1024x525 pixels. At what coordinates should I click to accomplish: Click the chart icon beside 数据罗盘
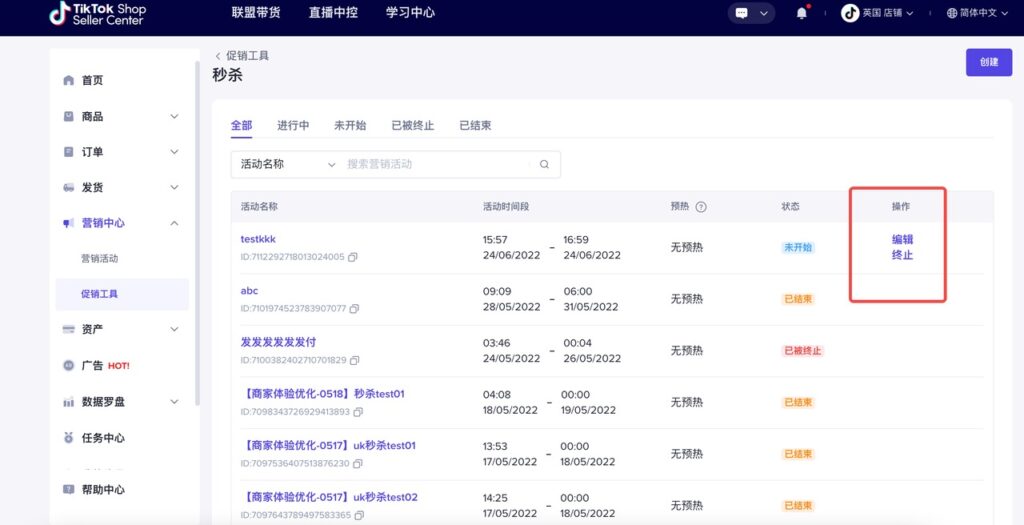(69, 402)
